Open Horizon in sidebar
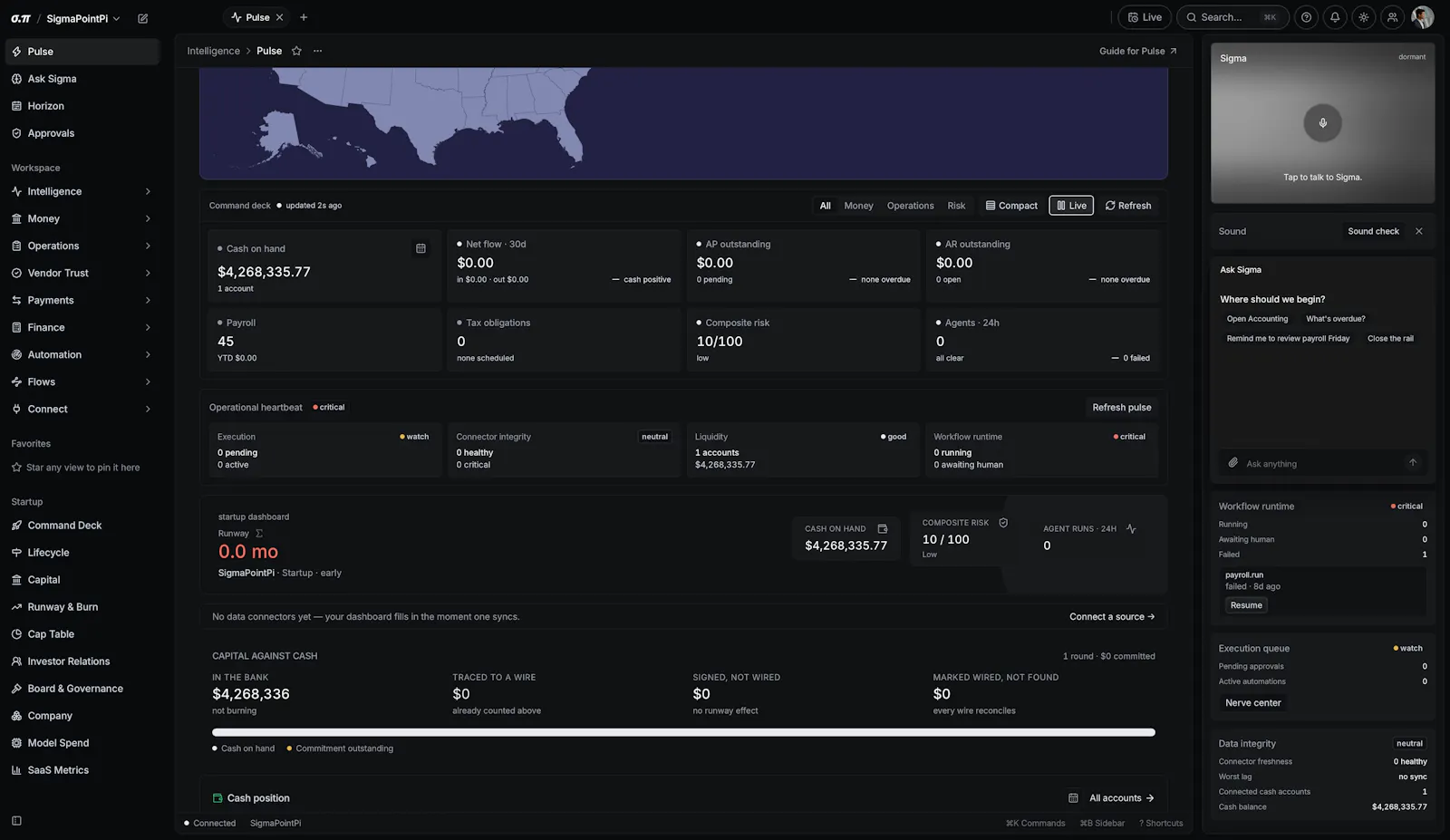1450x840 pixels. [82, 106]
